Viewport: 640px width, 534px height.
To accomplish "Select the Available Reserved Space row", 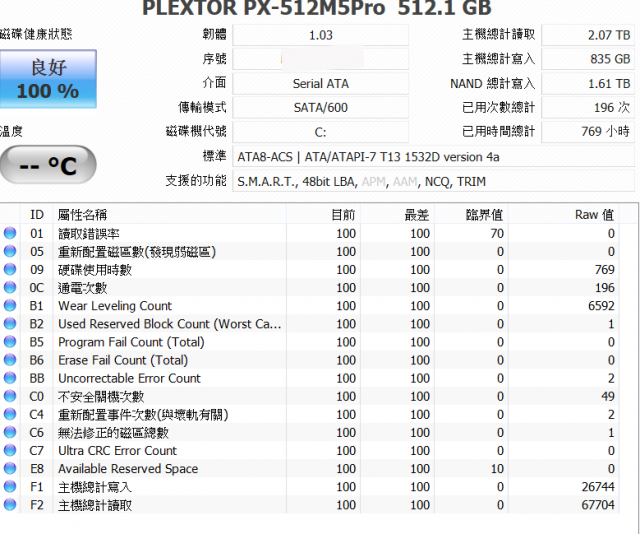I will [x=309, y=468].
